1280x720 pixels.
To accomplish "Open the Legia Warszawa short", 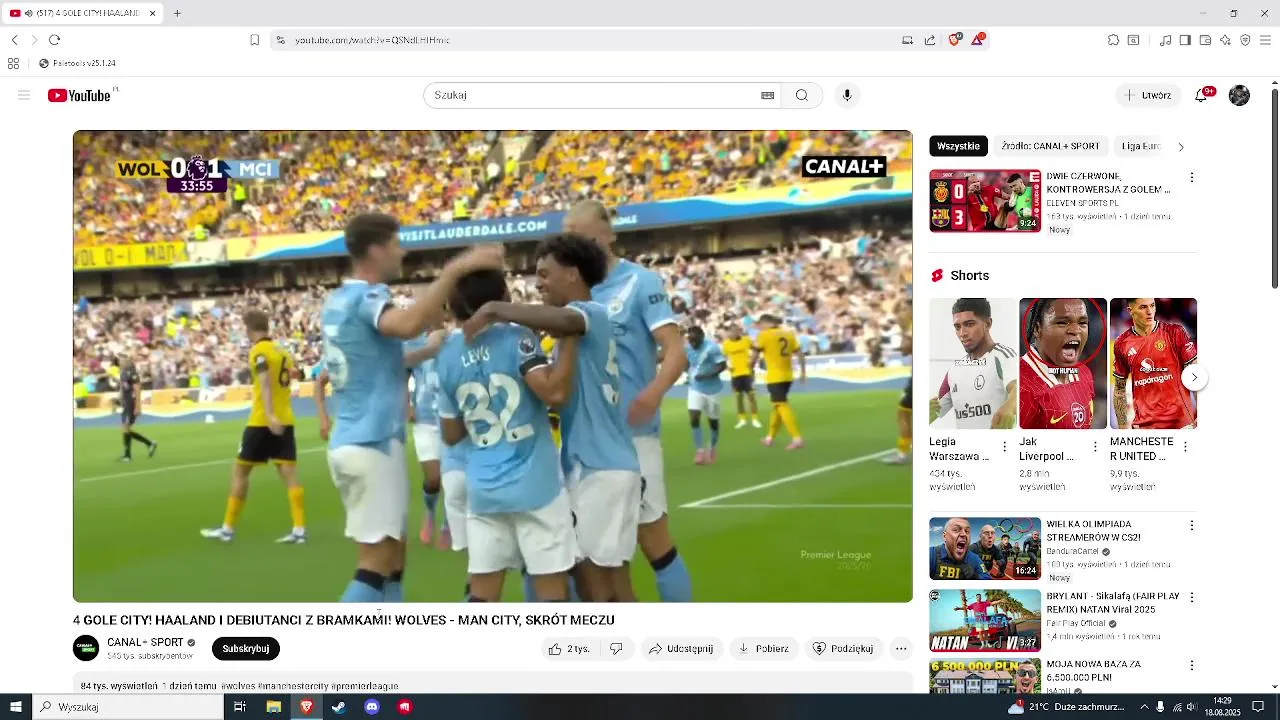I will coord(973,363).
